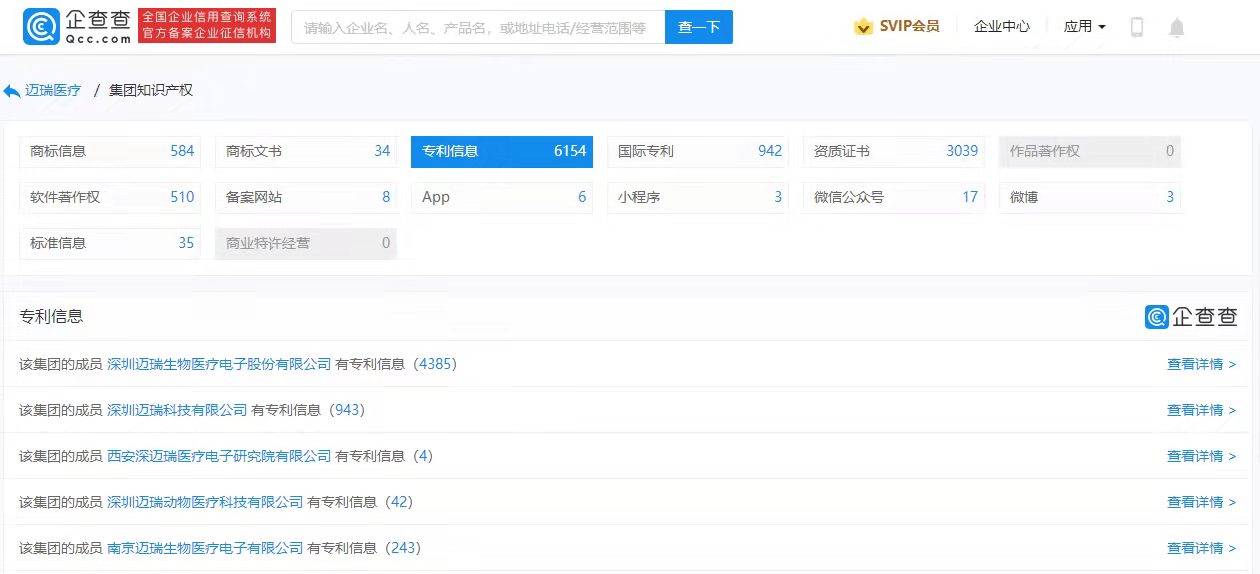This screenshot has width=1260, height=574.
Task: Select the 软件著作权 510 tab
Action: (x=110, y=197)
